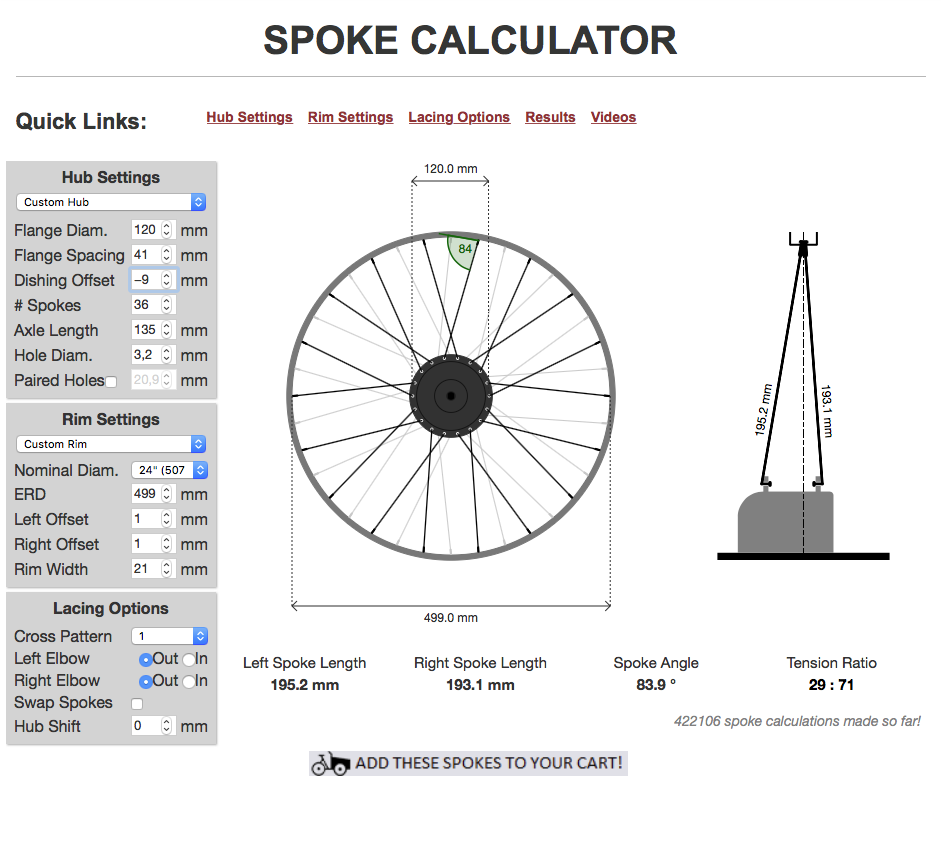Click the cargo bike cart icon
Viewport: 942px width, 851px height.
click(330, 764)
